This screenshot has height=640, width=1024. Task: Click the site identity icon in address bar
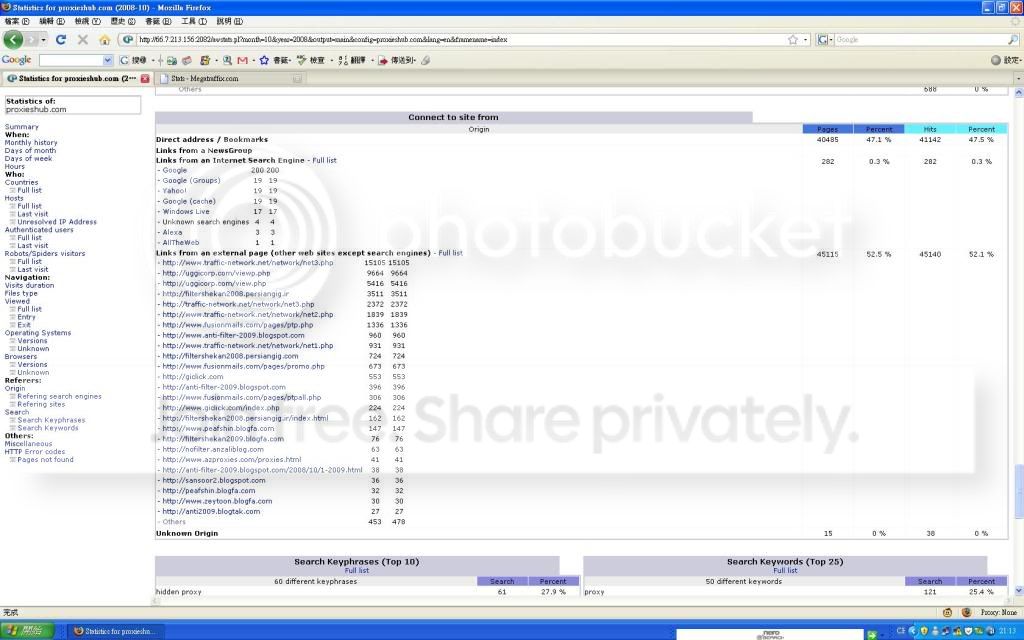click(128, 40)
